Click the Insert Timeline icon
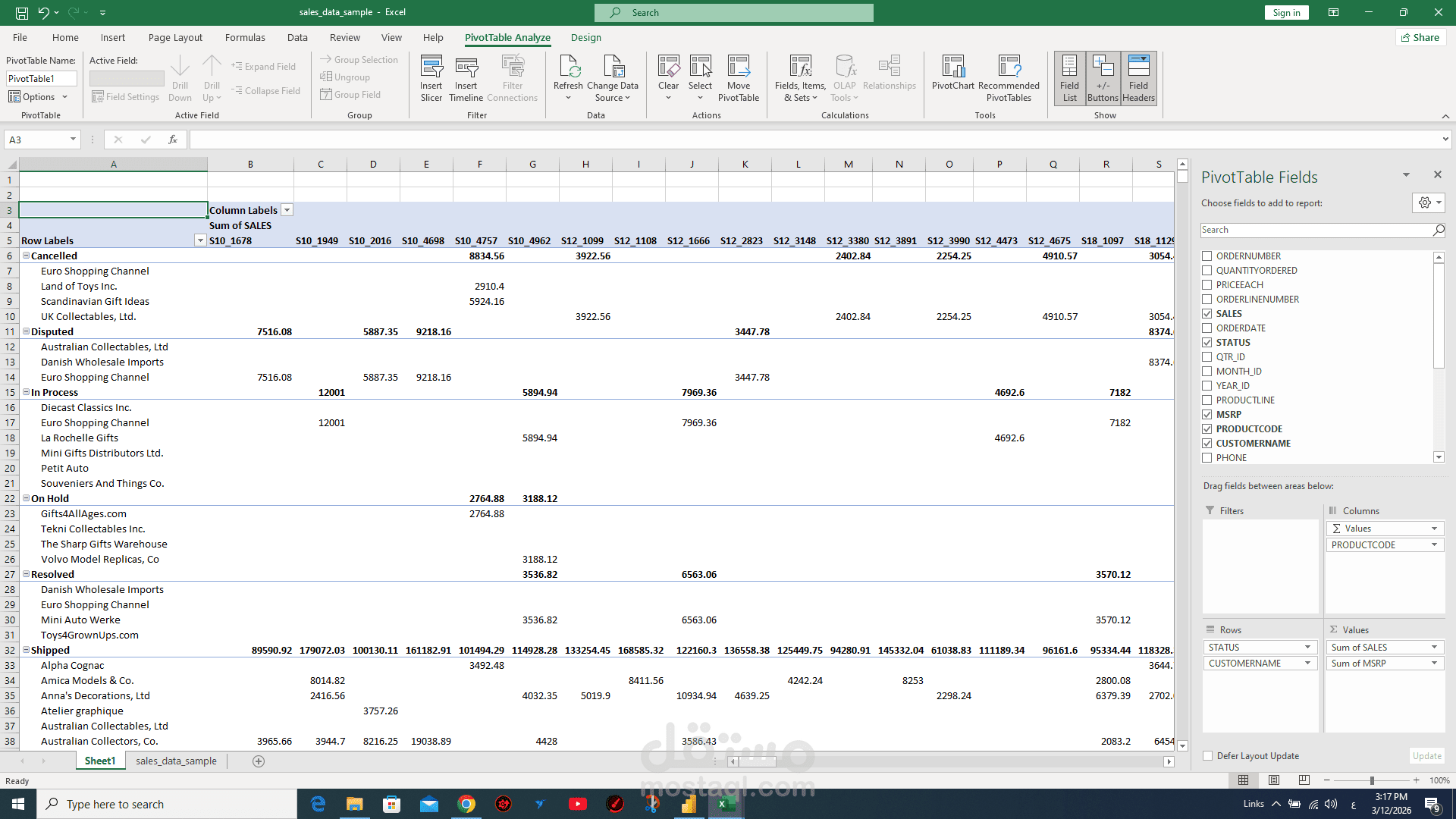The height and width of the screenshot is (819, 1456). pyautogui.click(x=466, y=77)
